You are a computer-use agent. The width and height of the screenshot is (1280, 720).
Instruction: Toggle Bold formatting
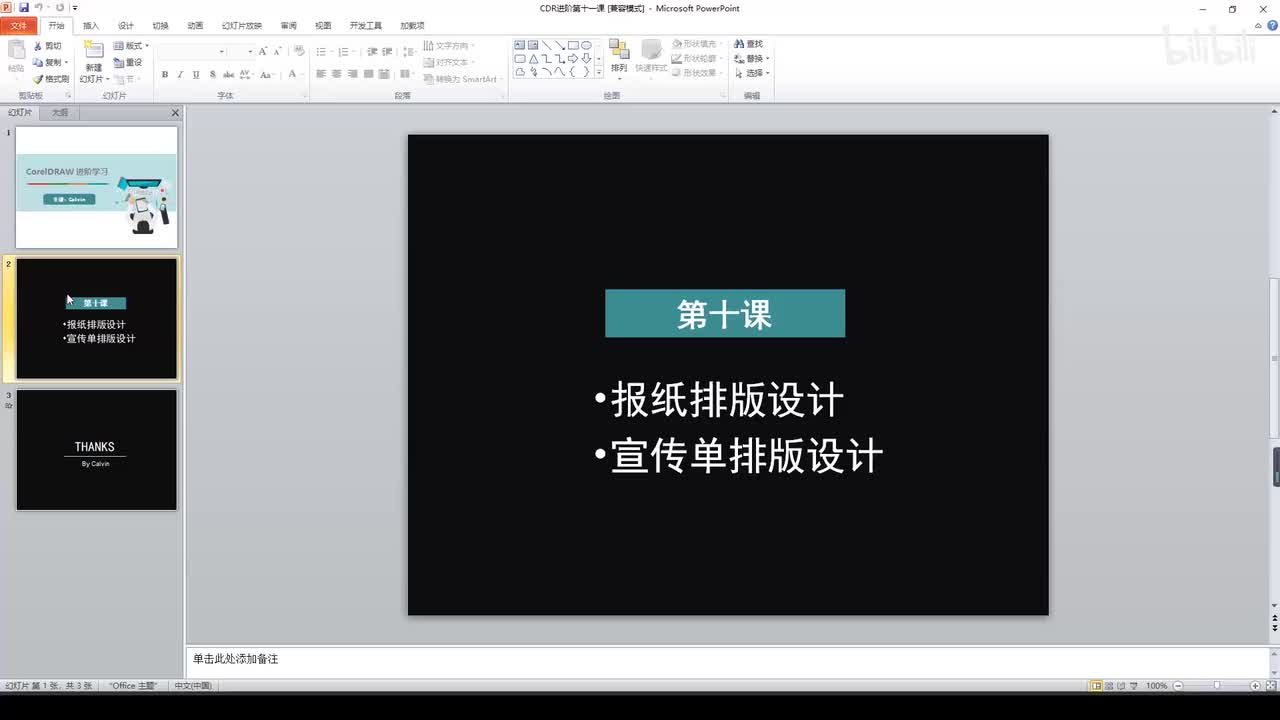pyautogui.click(x=165, y=74)
